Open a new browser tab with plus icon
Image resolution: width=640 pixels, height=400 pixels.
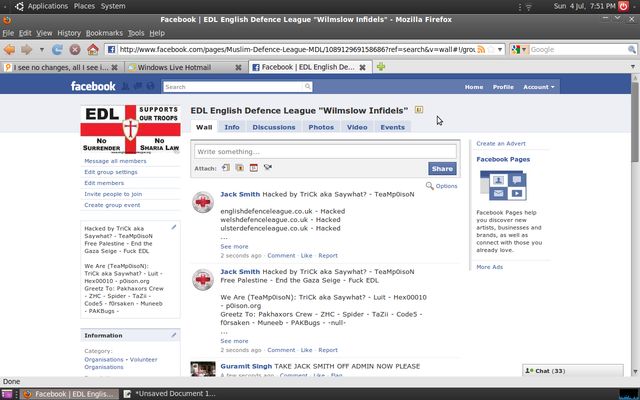point(382,67)
